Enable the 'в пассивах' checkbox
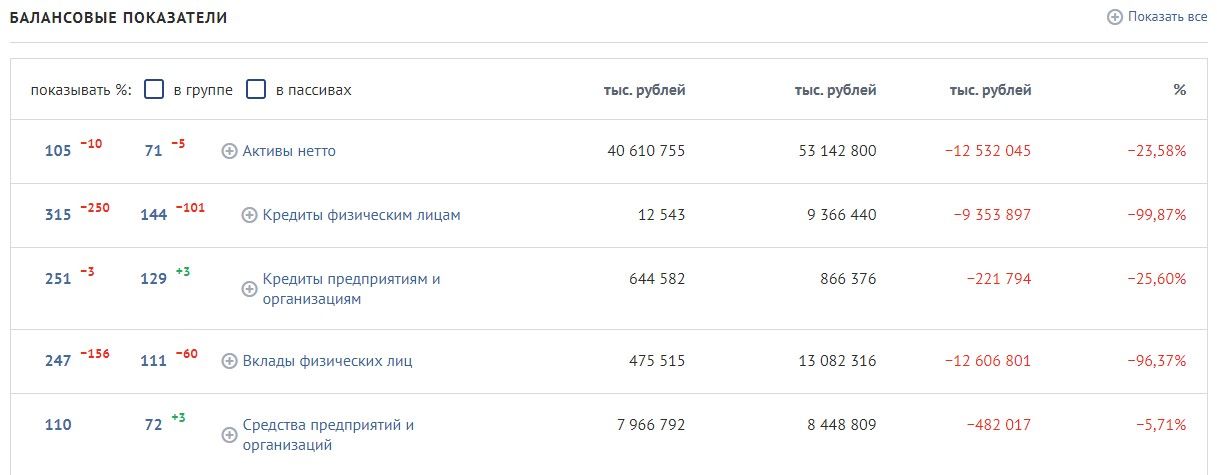The image size is (1217, 475). [x=256, y=89]
